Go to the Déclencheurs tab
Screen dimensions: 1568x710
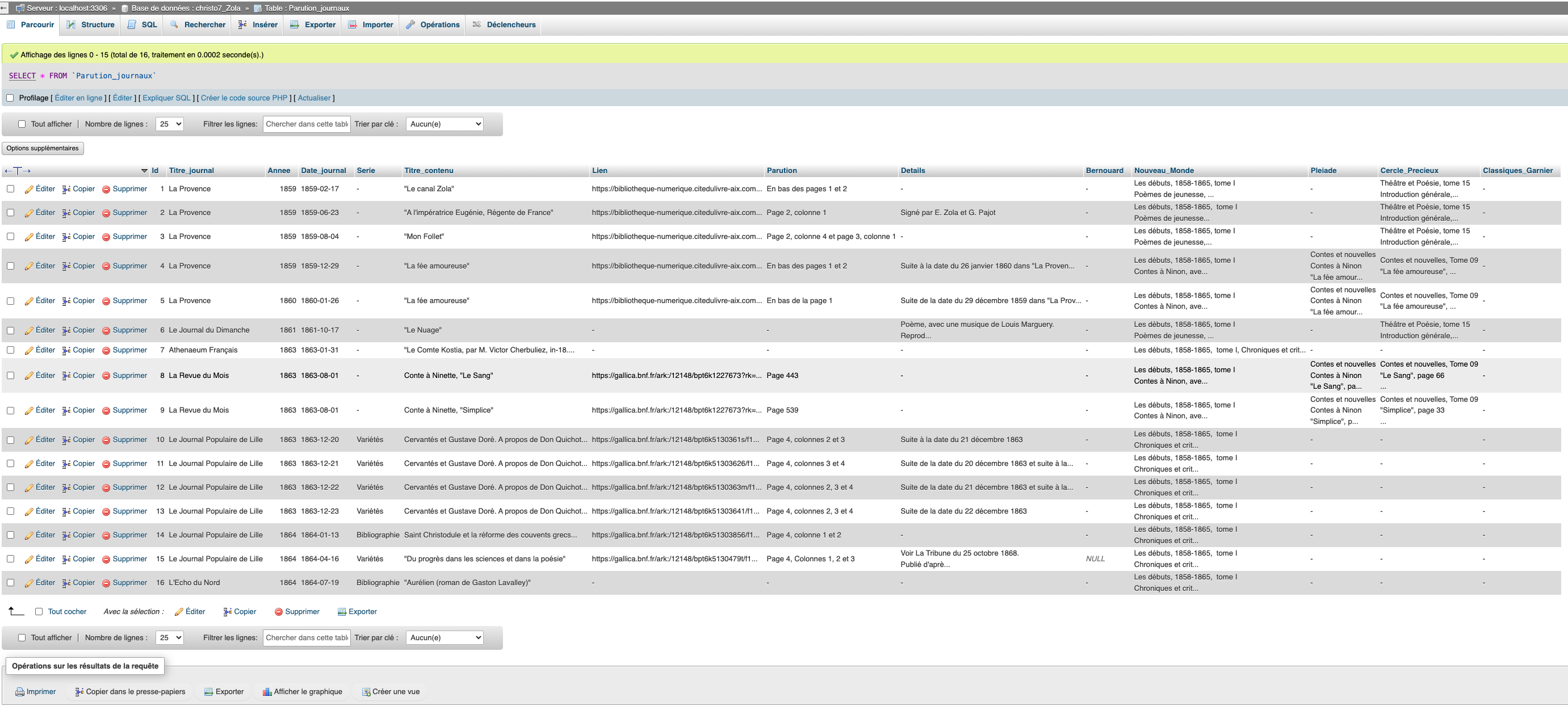[504, 25]
